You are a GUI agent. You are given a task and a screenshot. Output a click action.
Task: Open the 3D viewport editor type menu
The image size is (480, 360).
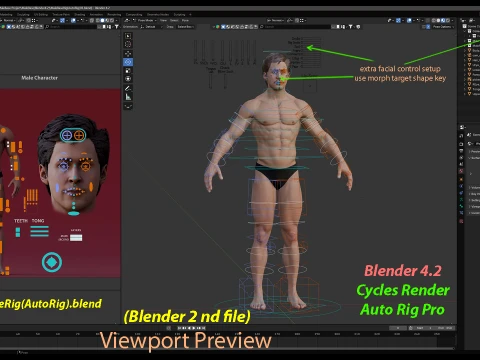coord(127,20)
